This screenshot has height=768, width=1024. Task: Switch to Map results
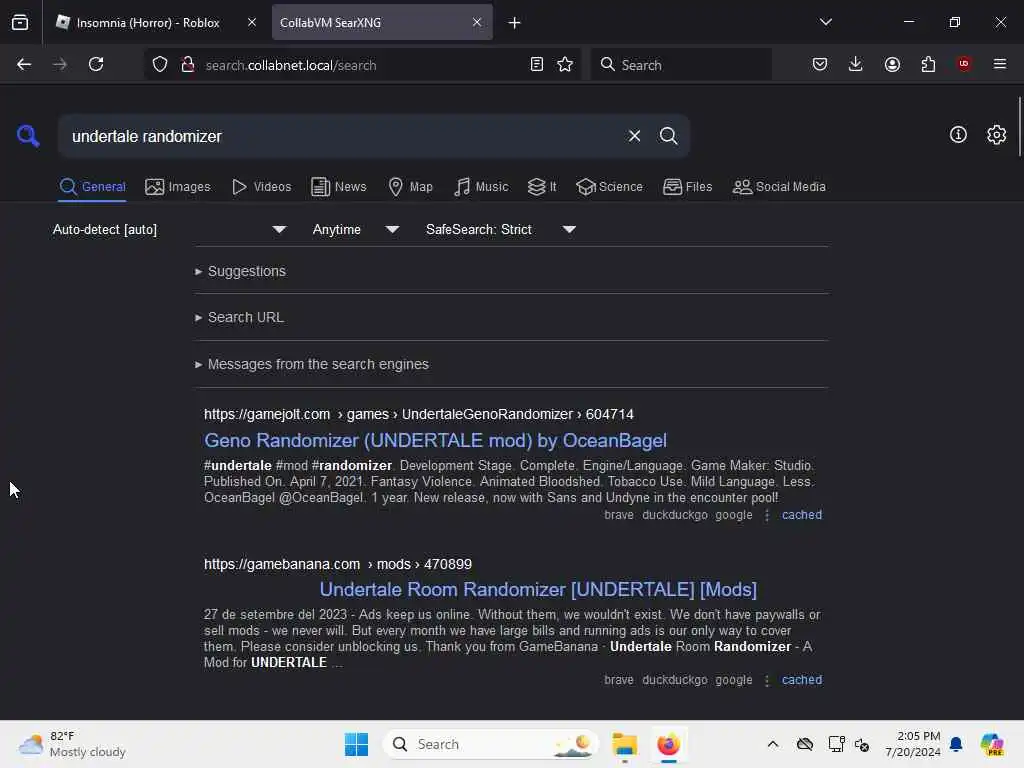pos(410,187)
